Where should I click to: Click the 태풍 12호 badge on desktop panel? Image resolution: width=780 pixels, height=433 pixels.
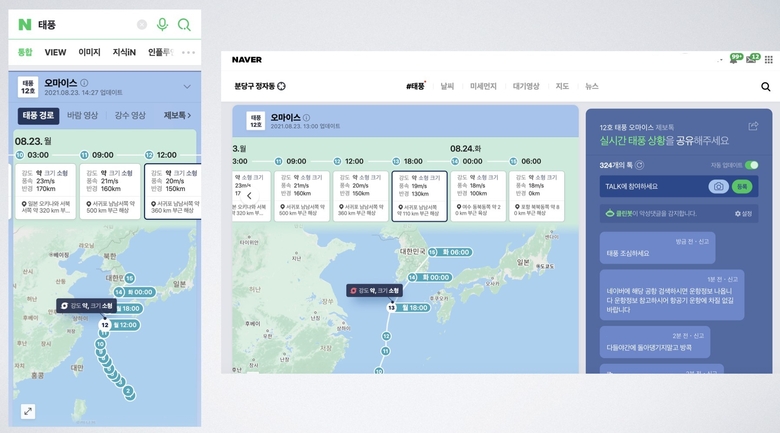pyautogui.click(x=256, y=121)
